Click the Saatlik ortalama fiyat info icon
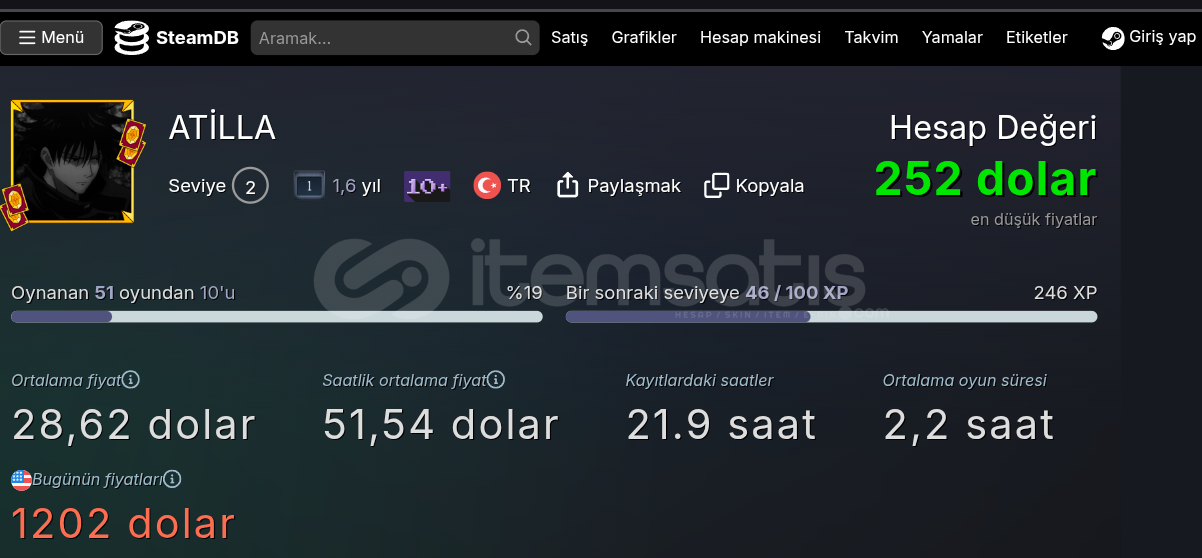Screen dimensions: 1202x558 coord(496,380)
